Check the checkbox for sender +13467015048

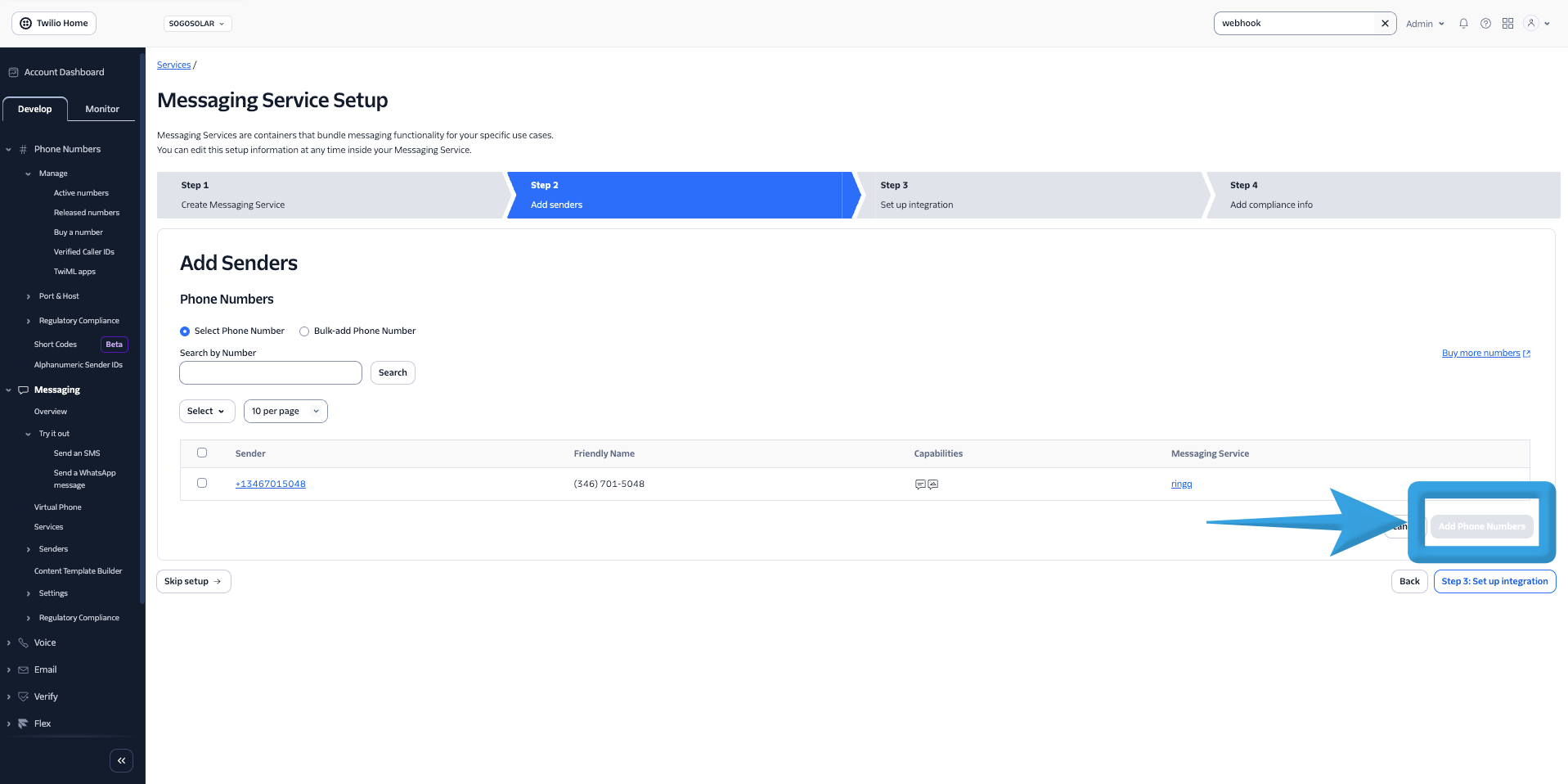[202, 483]
